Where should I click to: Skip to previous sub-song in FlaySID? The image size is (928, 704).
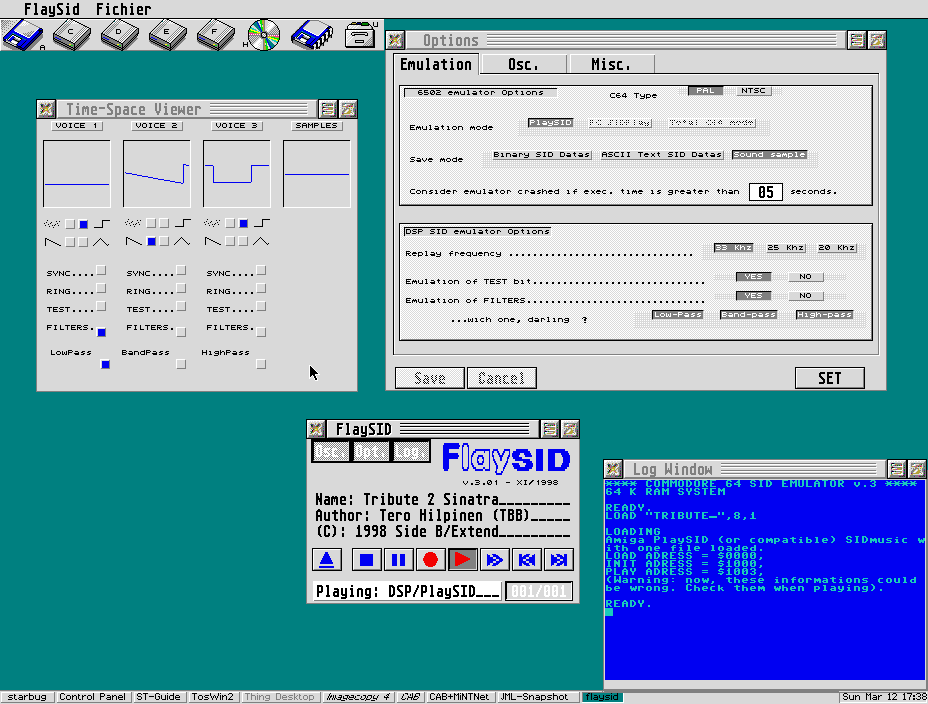point(526,560)
